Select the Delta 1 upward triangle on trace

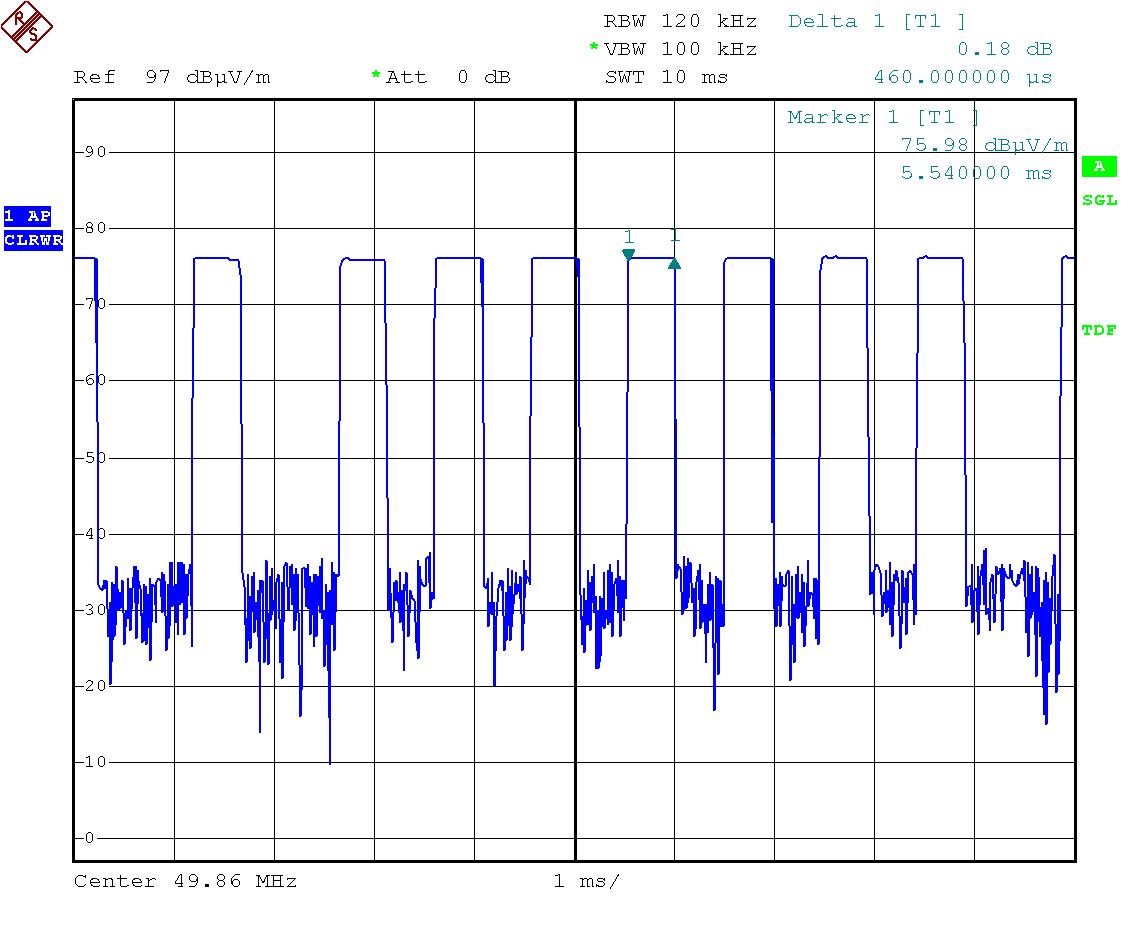pos(674,263)
